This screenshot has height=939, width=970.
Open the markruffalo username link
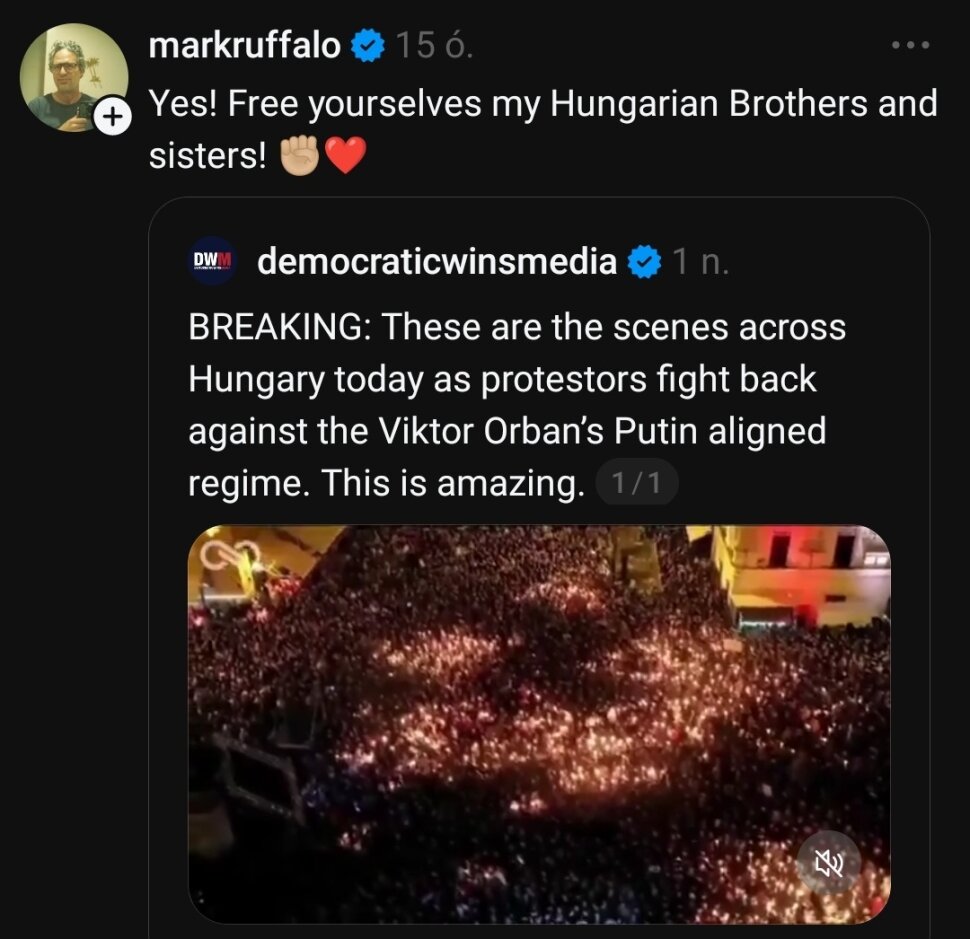coord(244,46)
